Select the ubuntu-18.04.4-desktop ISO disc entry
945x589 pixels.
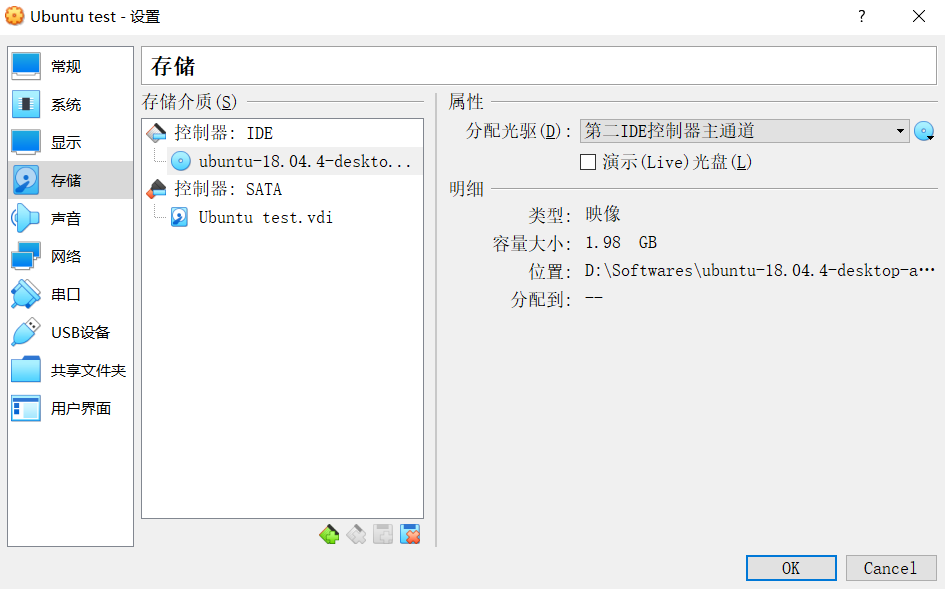294,161
